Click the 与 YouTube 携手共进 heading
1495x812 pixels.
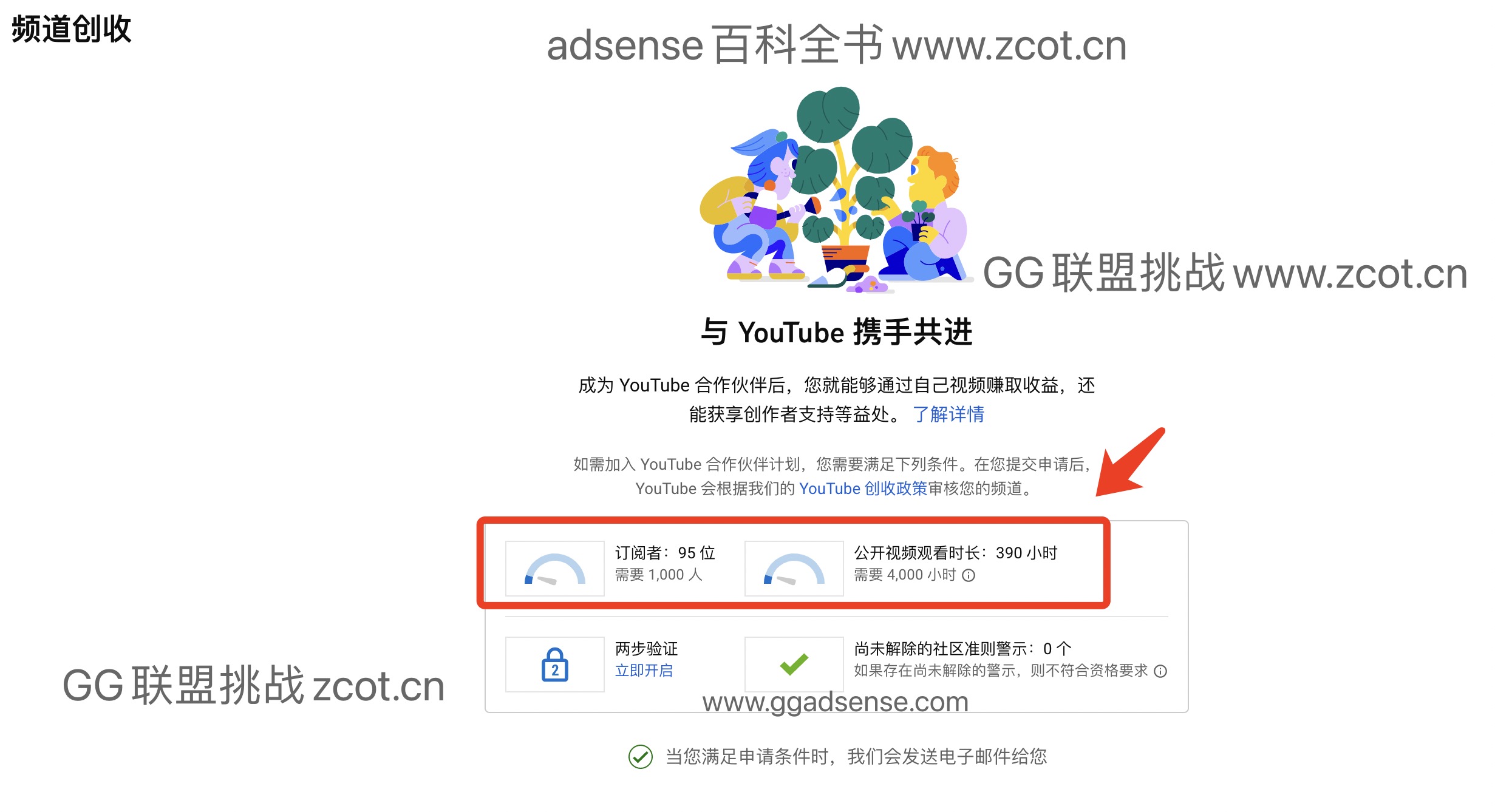point(836,332)
